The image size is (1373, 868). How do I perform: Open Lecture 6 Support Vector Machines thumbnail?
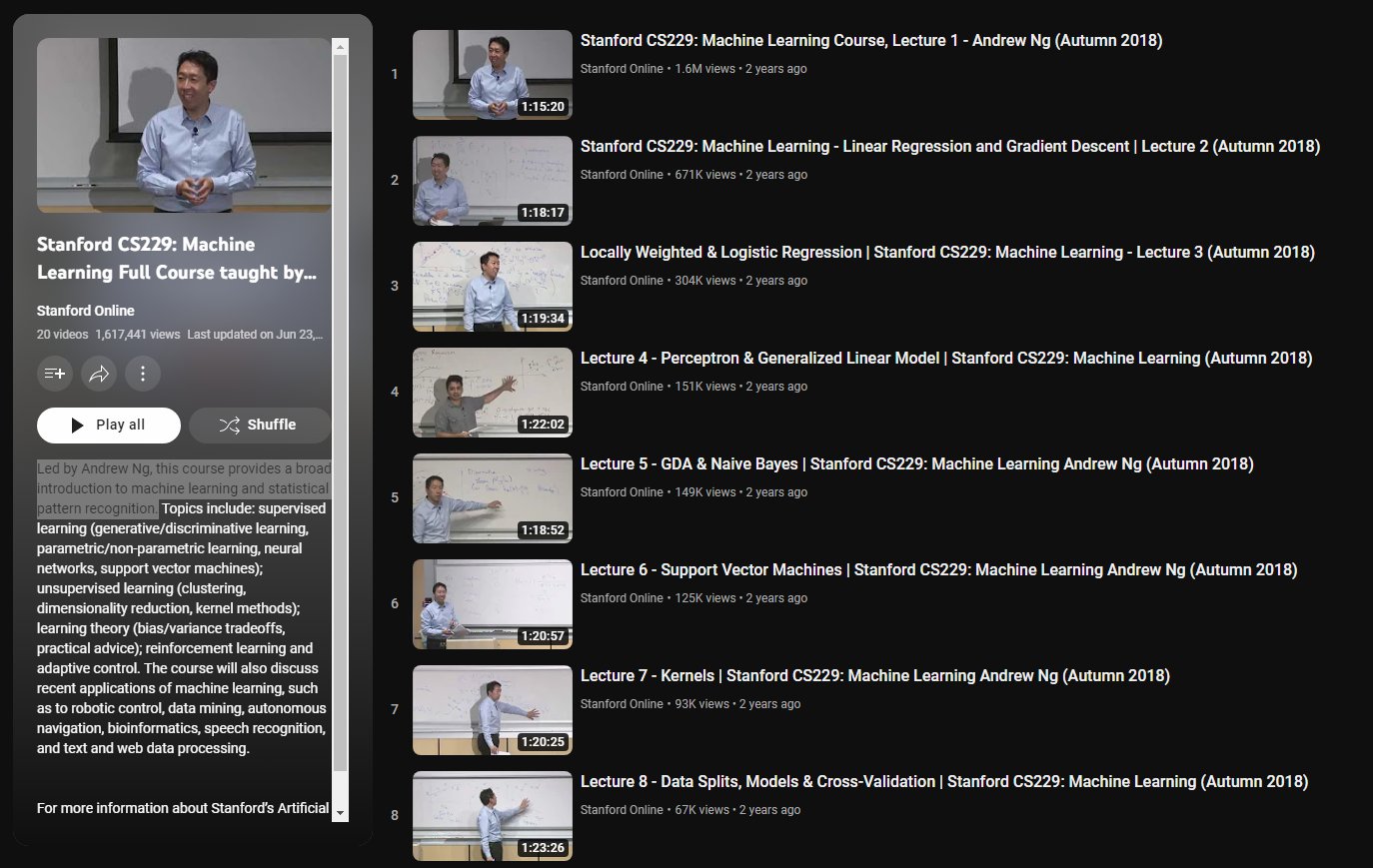[x=493, y=604]
